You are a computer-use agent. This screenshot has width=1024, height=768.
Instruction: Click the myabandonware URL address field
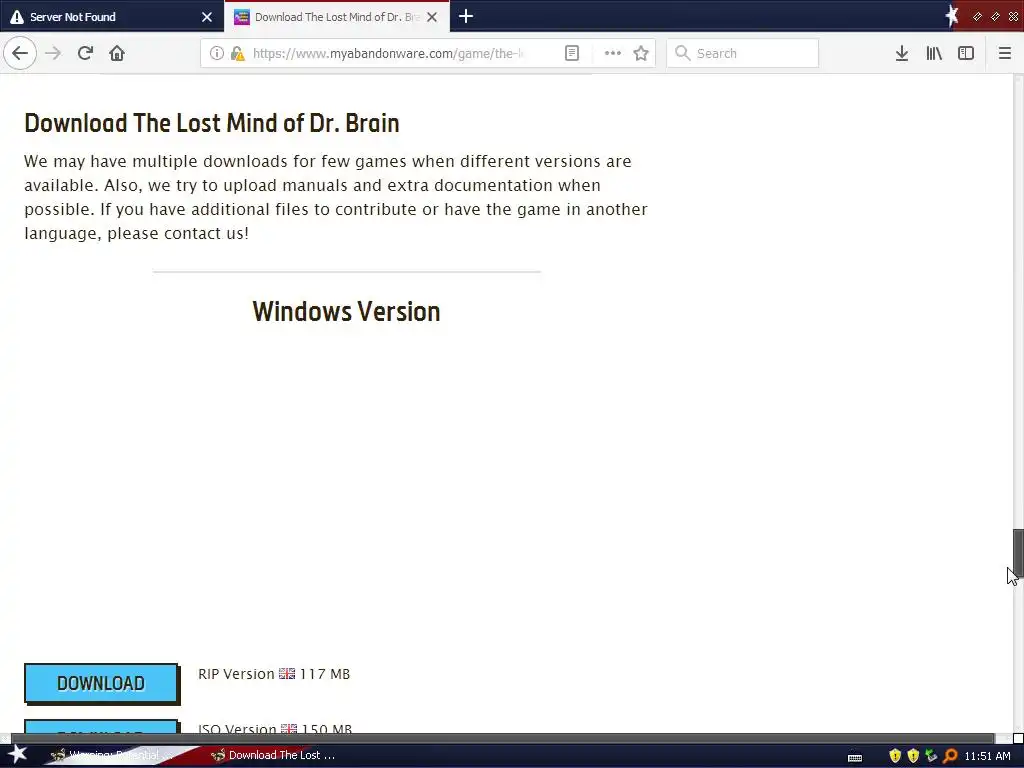coord(388,53)
